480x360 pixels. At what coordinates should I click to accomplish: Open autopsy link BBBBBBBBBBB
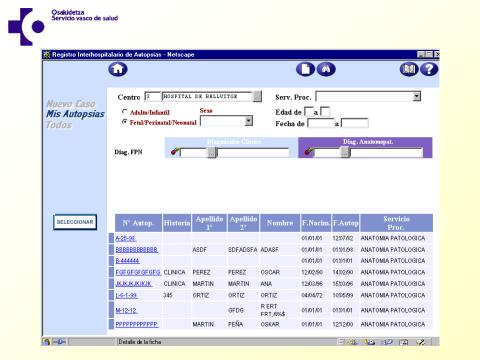pyautogui.click(x=137, y=250)
